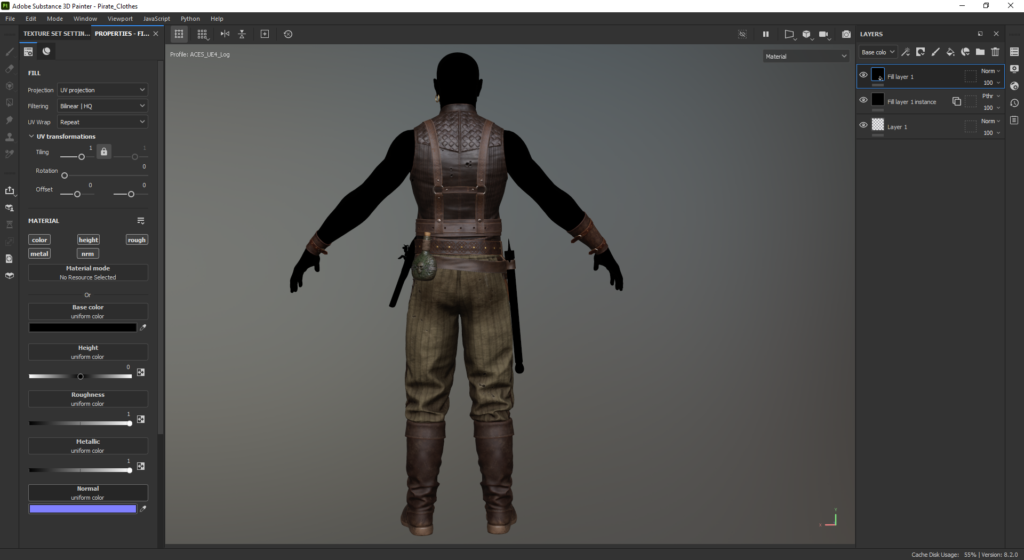The image size is (1024, 560).
Task: Open the Edit menu
Action: click(x=31, y=19)
